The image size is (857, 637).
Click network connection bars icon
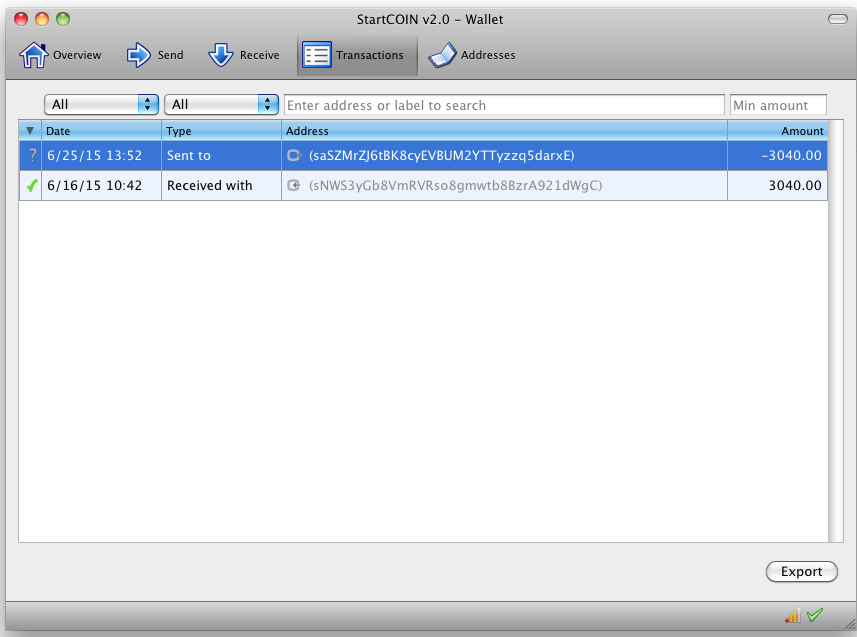pyautogui.click(x=793, y=616)
